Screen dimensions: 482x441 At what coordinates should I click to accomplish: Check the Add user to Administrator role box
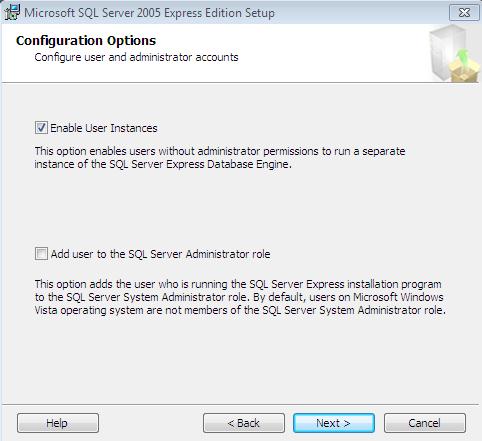pyautogui.click(x=41, y=254)
